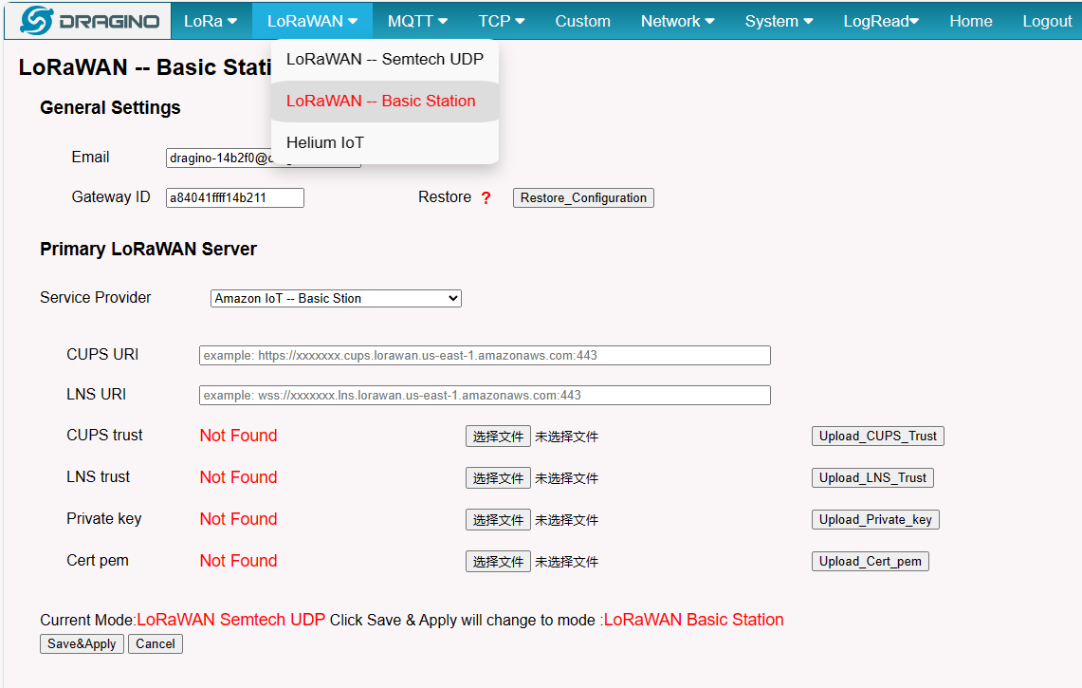Click the red LoRaWAN Semtech UDP current mode text
This screenshot has width=1082, height=688.
click(x=230, y=620)
